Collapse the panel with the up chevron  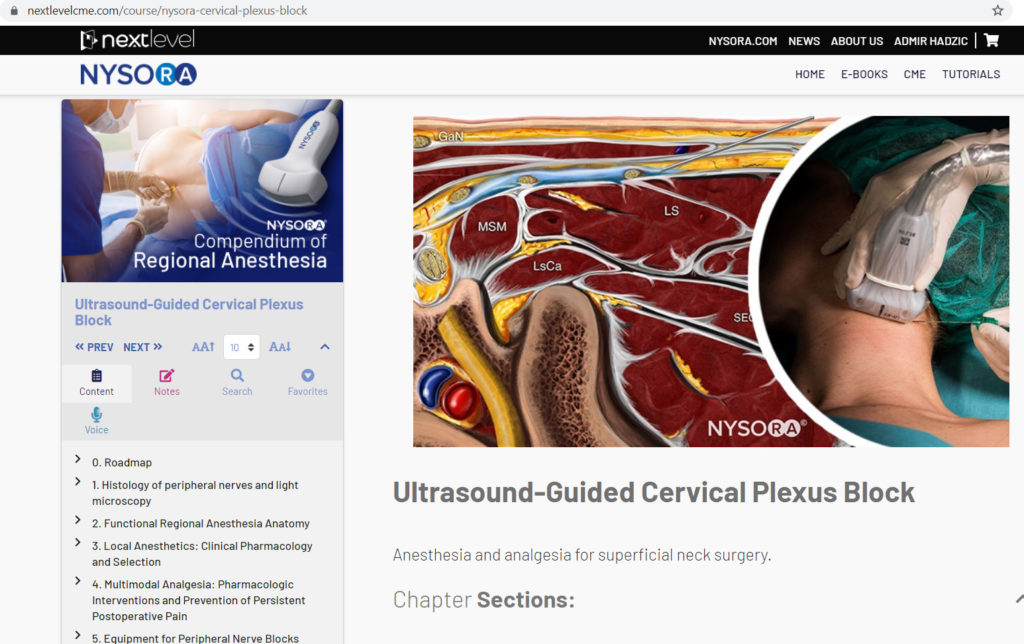(325, 347)
